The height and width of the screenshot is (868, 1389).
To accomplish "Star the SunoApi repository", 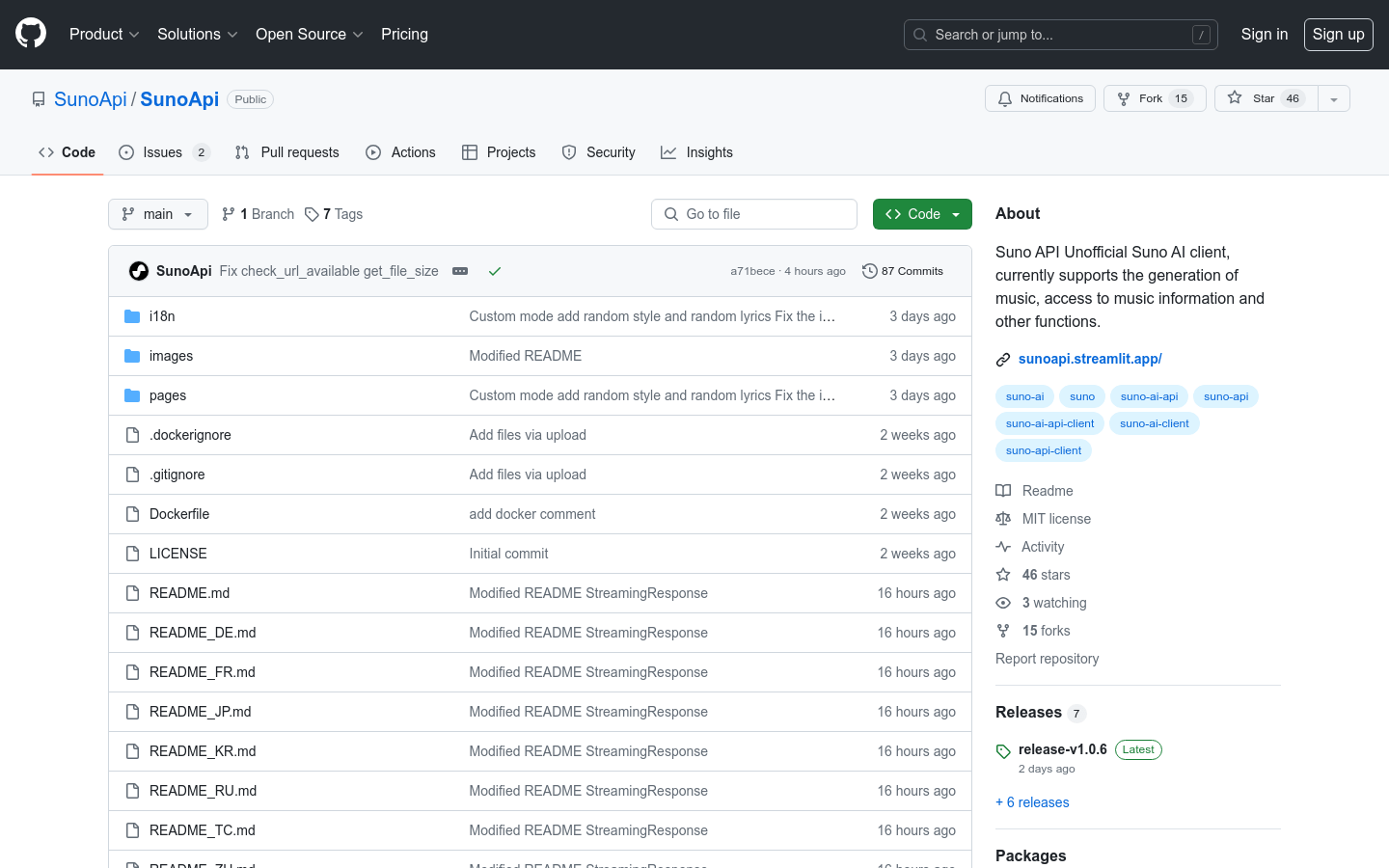I will tap(1266, 98).
